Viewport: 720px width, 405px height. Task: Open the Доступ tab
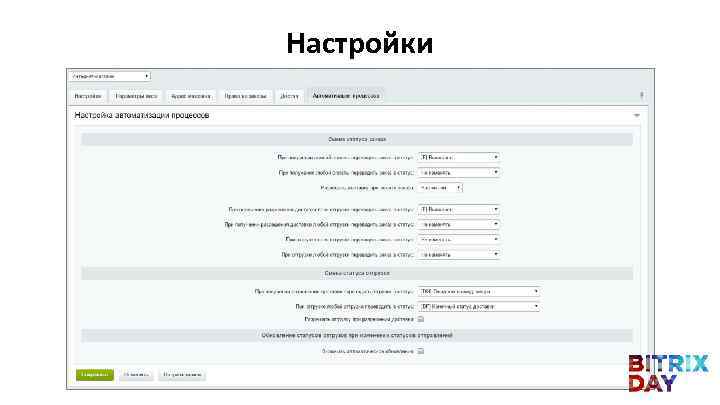click(289, 96)
